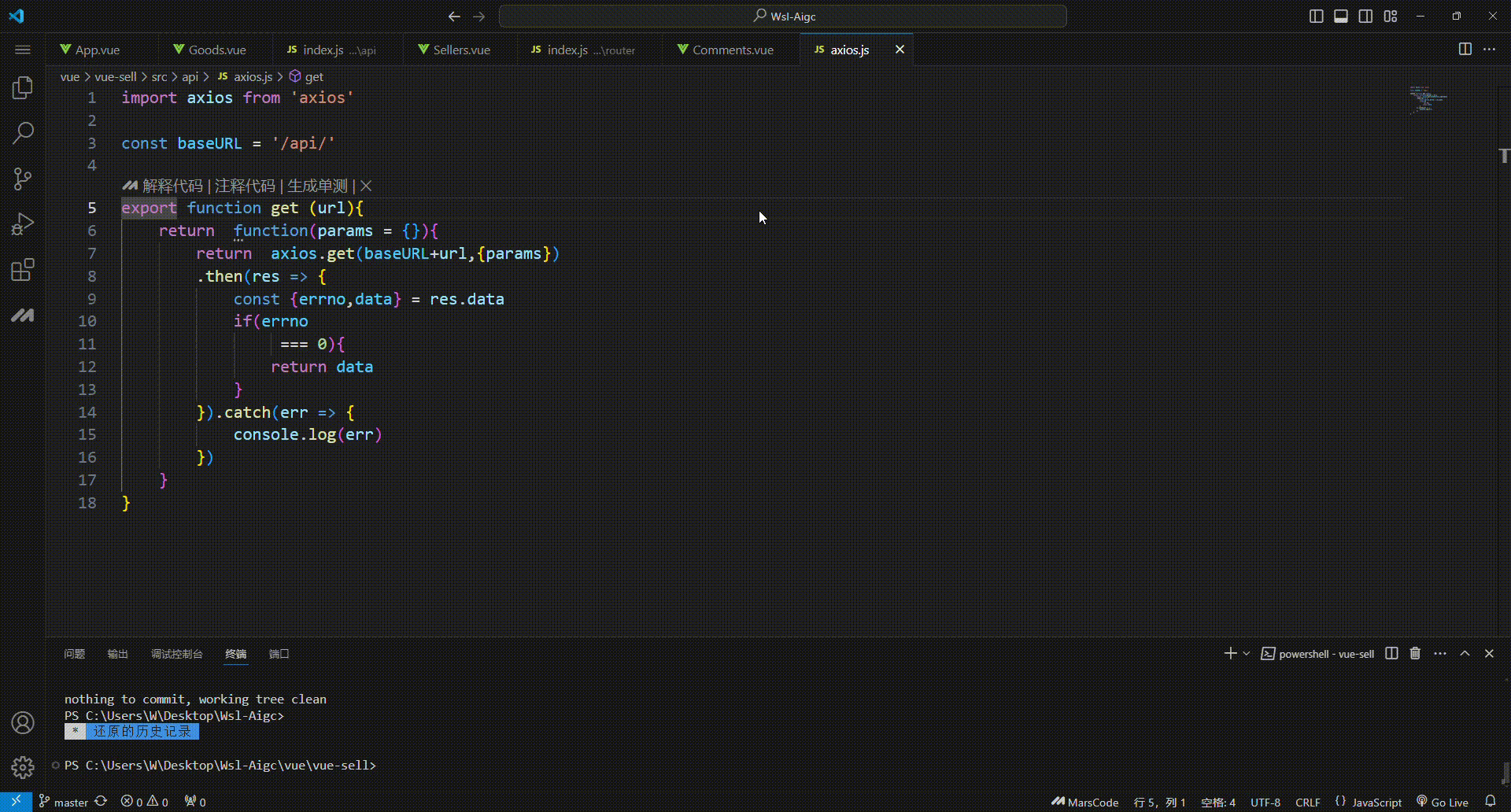
Task: Split the editor using top-right icon
Action: point(1465,49)
